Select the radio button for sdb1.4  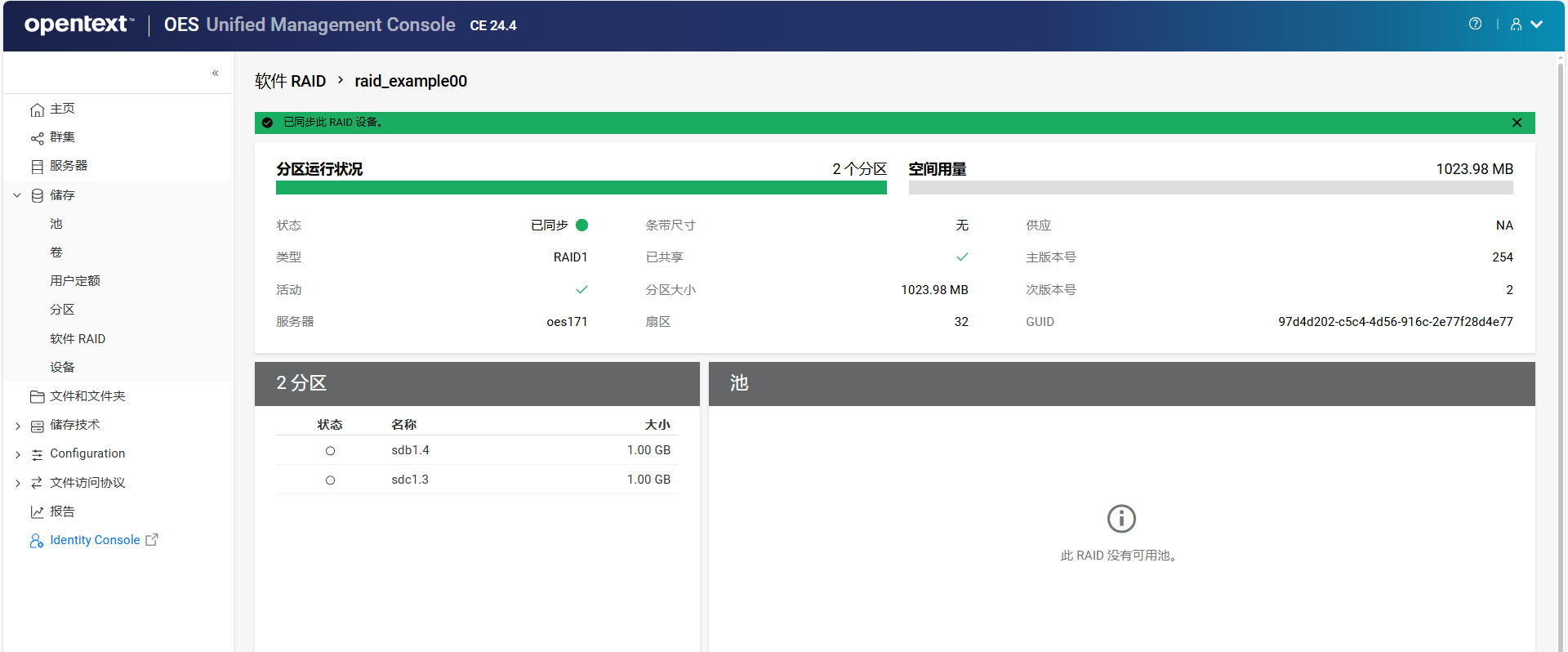tap(330, 451)
